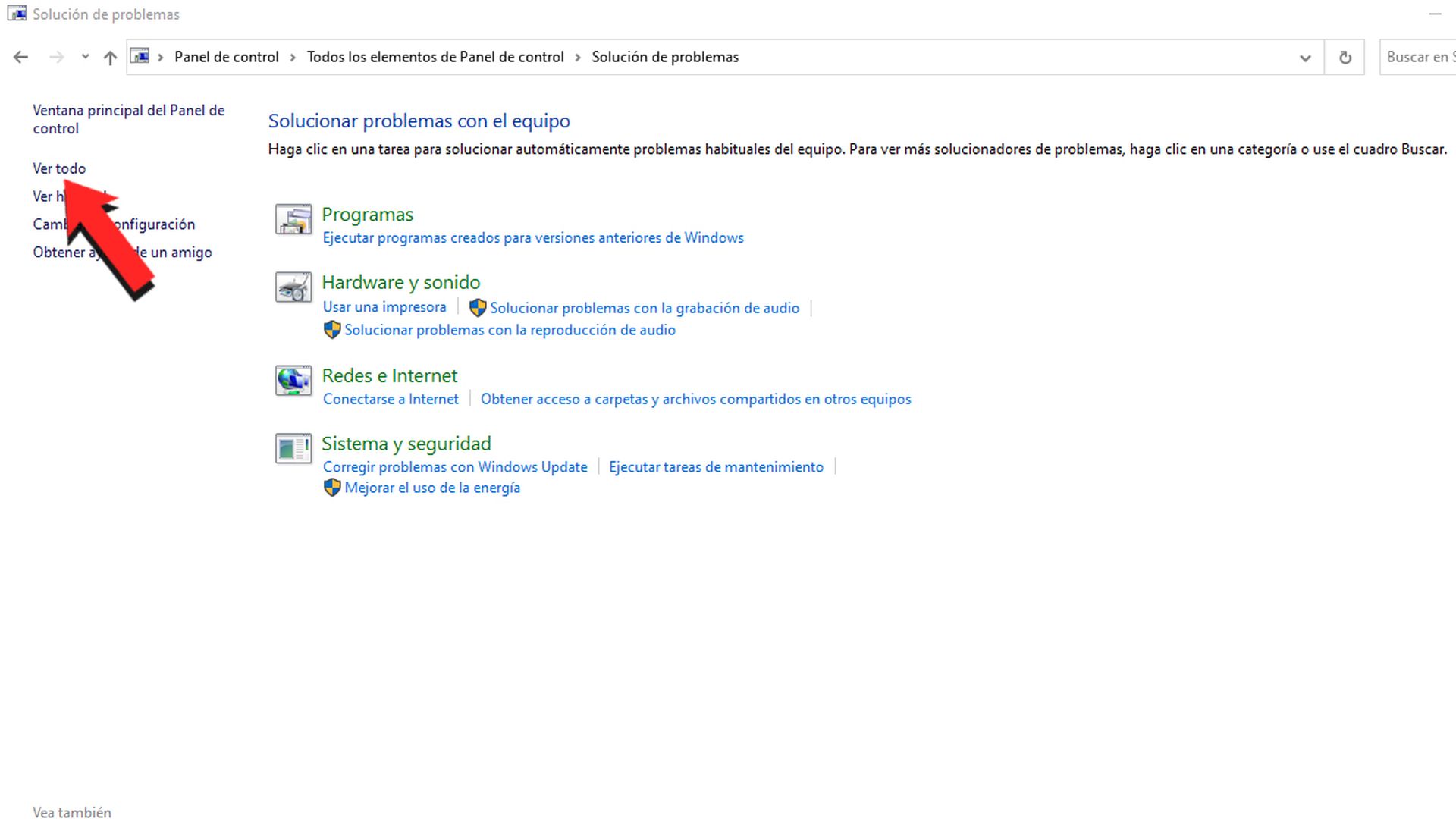Open Corregir problemas con Windows Update
This screenshot has width=1456, height=819.
pos(455,467)
